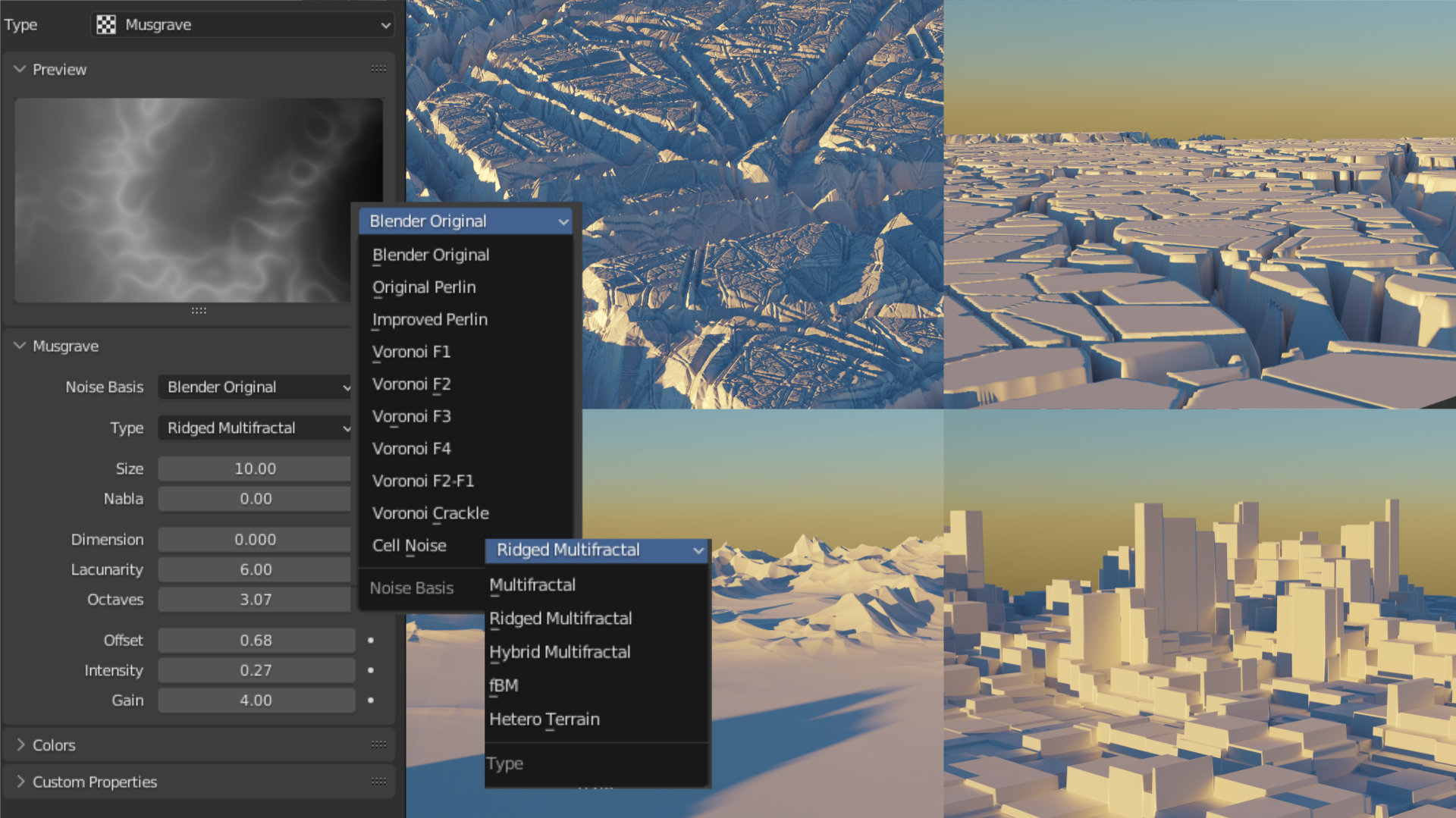Click the Octaves field showing 3.07
1456x818 pixels.
point(256,600)
